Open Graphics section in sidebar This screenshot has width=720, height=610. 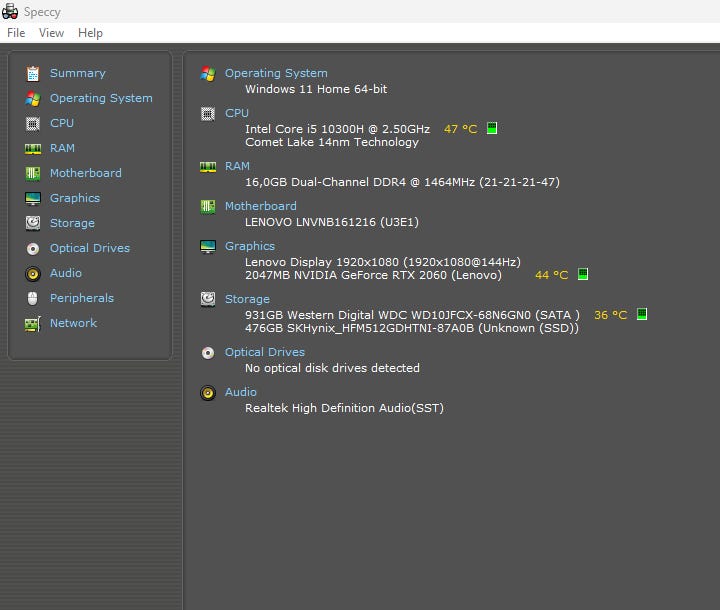(x=75, y=198)
